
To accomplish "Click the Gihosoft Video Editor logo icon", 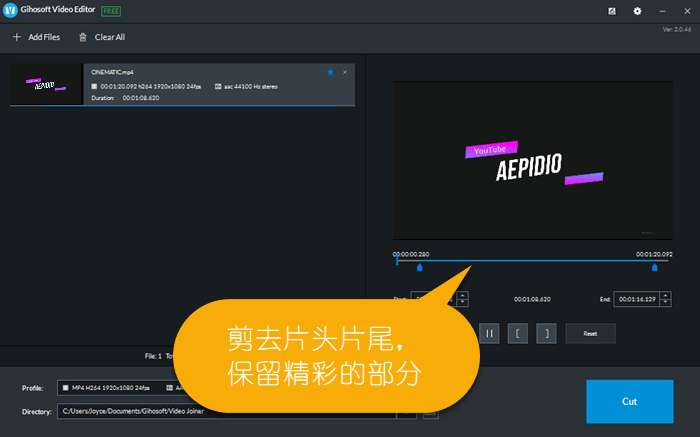I will [10, 11].
